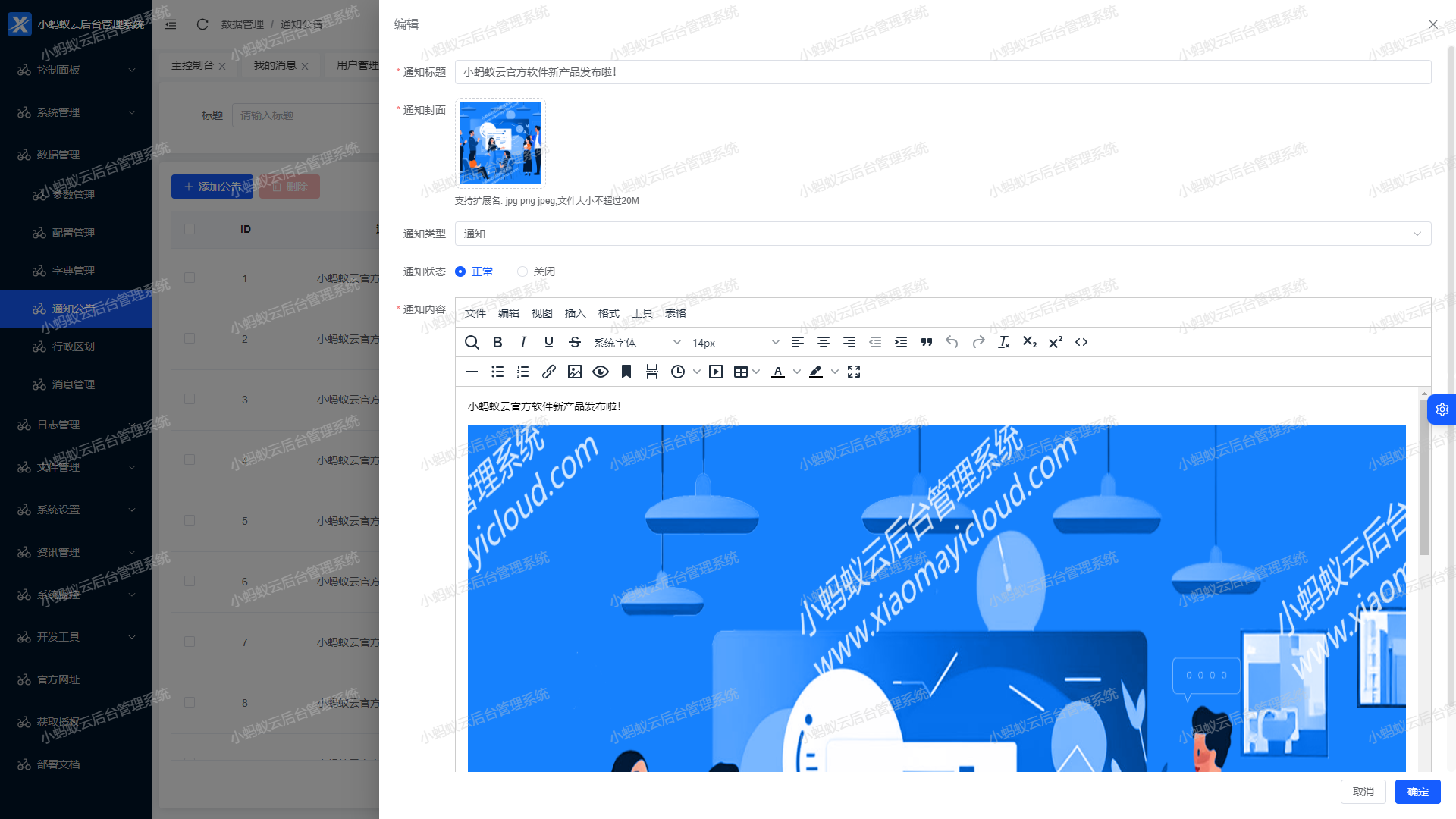
Task: Open source code view icon
Action: 1081,343
